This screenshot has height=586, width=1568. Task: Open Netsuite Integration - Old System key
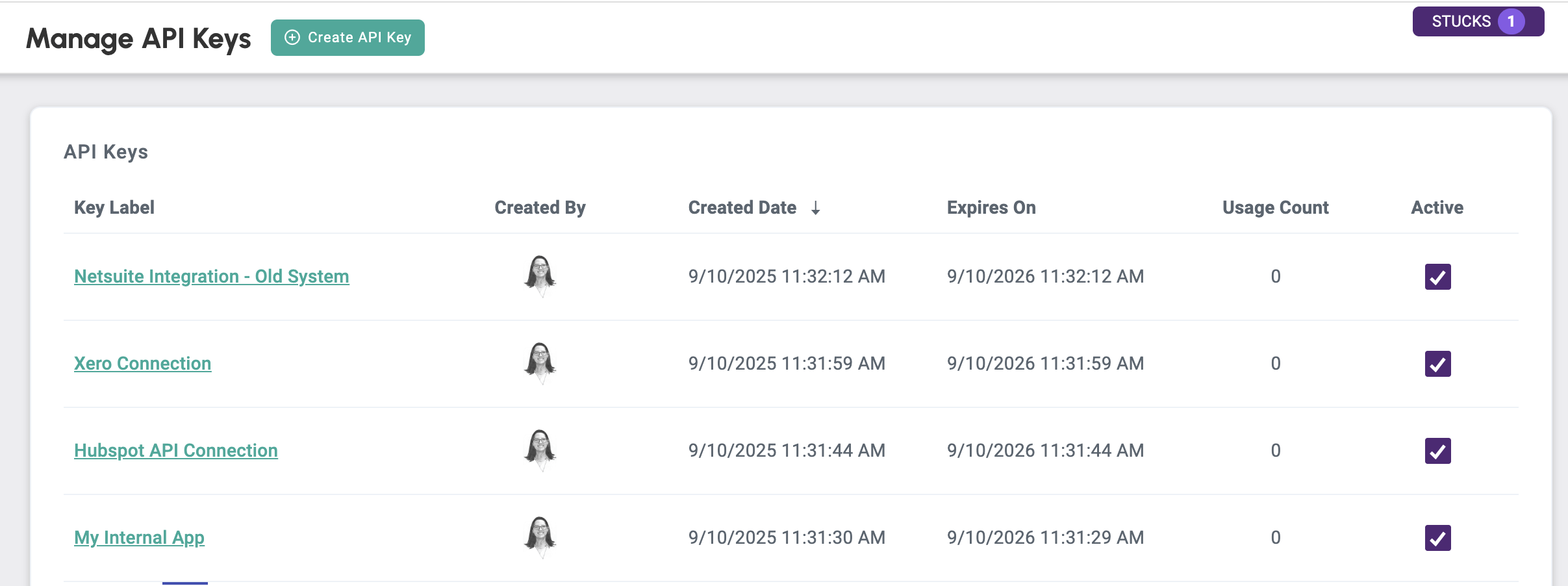tap(211, 277)
